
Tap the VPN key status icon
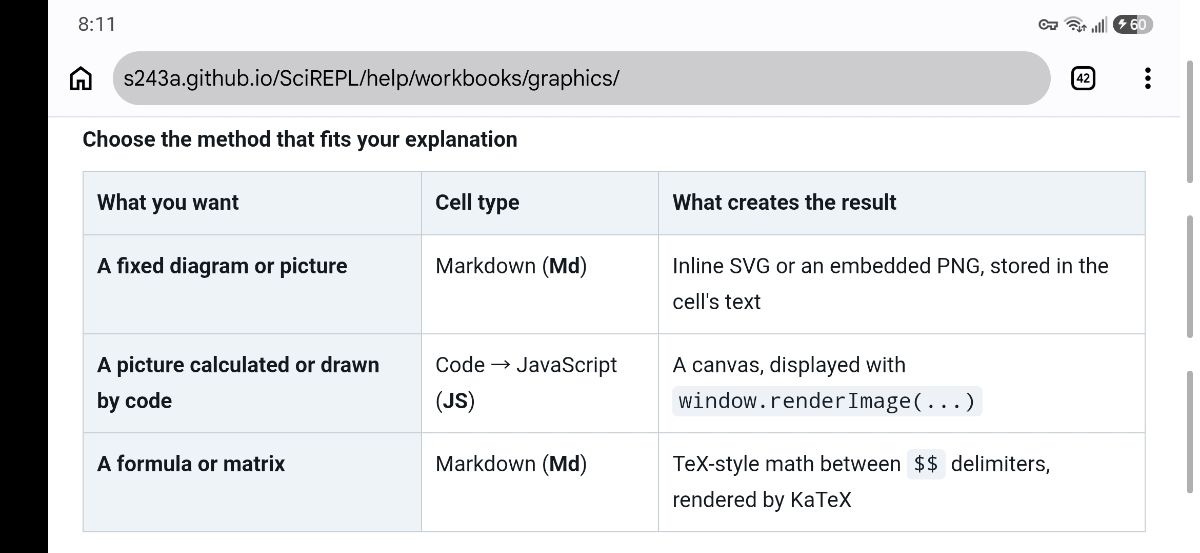[x=1048, y=25]
